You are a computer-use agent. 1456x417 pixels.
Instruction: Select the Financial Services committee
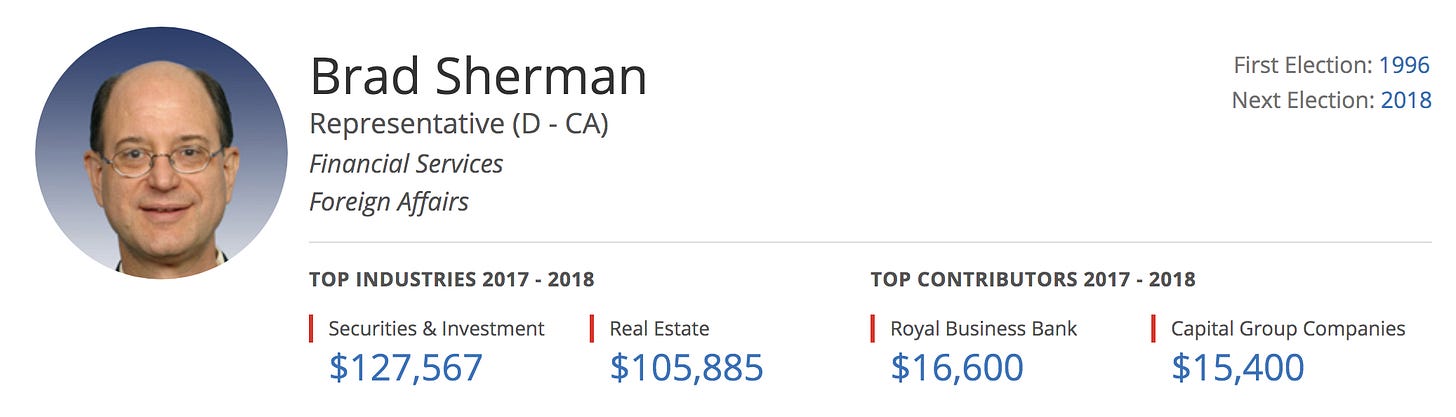click(406, 163)
